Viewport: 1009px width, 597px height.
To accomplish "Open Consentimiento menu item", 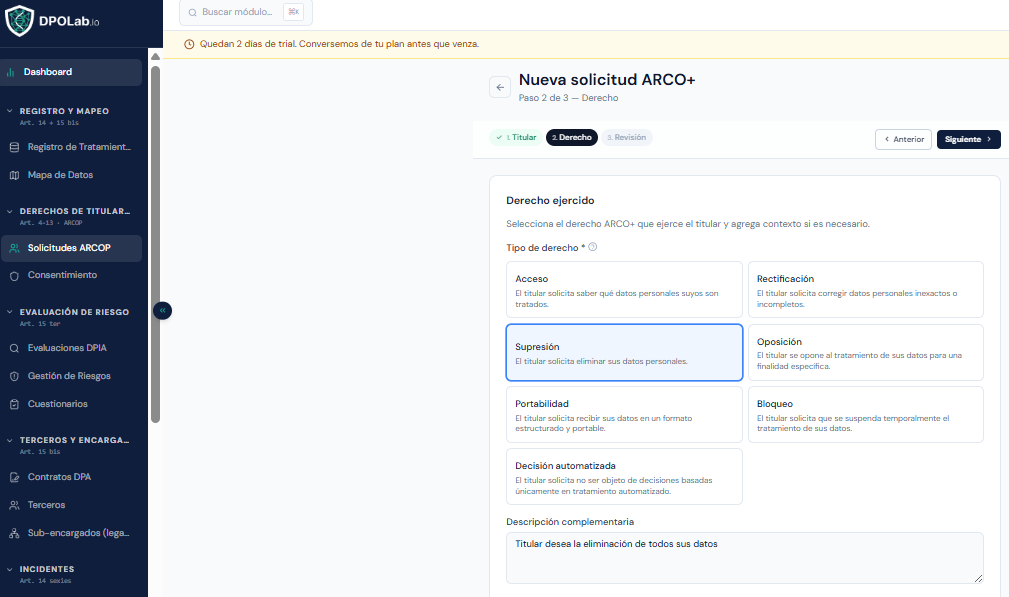I will pos(71,275).
